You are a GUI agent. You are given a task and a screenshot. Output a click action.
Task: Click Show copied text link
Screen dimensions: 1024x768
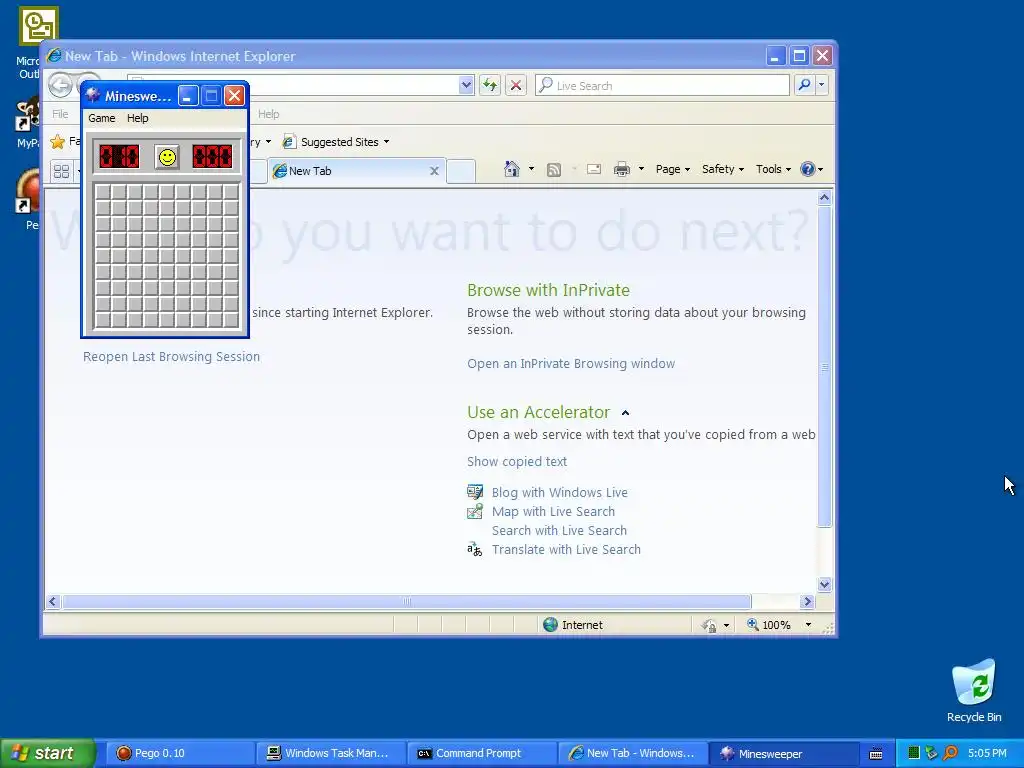[517, 462]
